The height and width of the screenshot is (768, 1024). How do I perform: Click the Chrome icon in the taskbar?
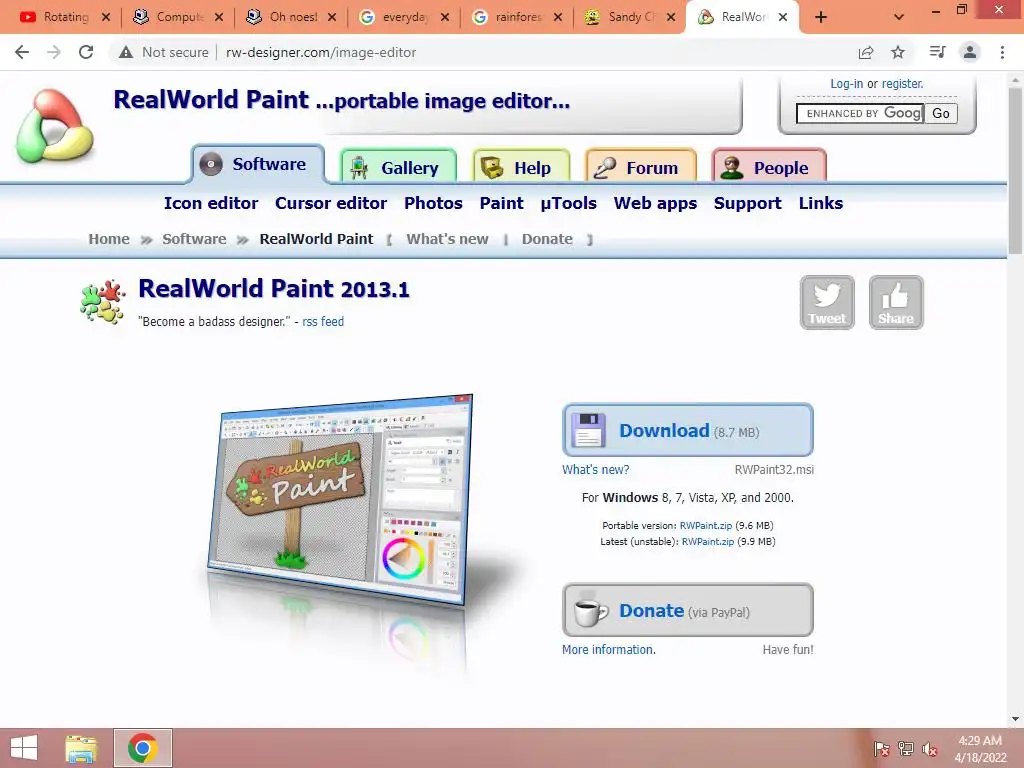[142, 748]
